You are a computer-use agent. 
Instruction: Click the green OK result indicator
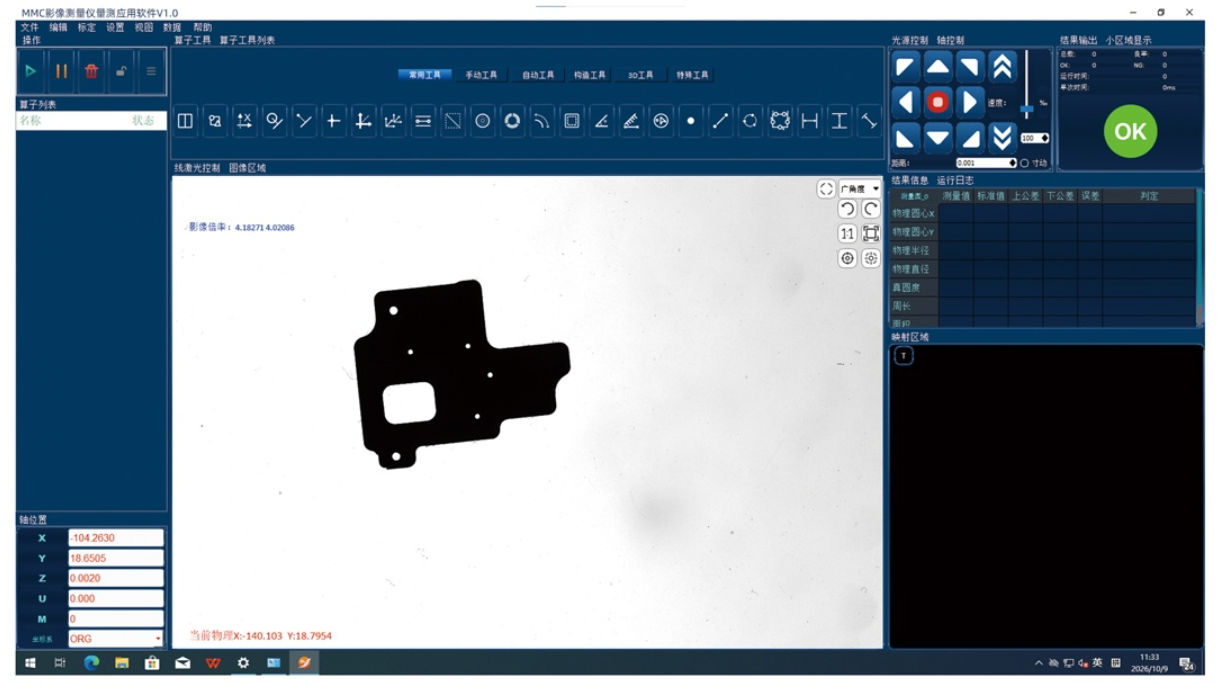1130,132
